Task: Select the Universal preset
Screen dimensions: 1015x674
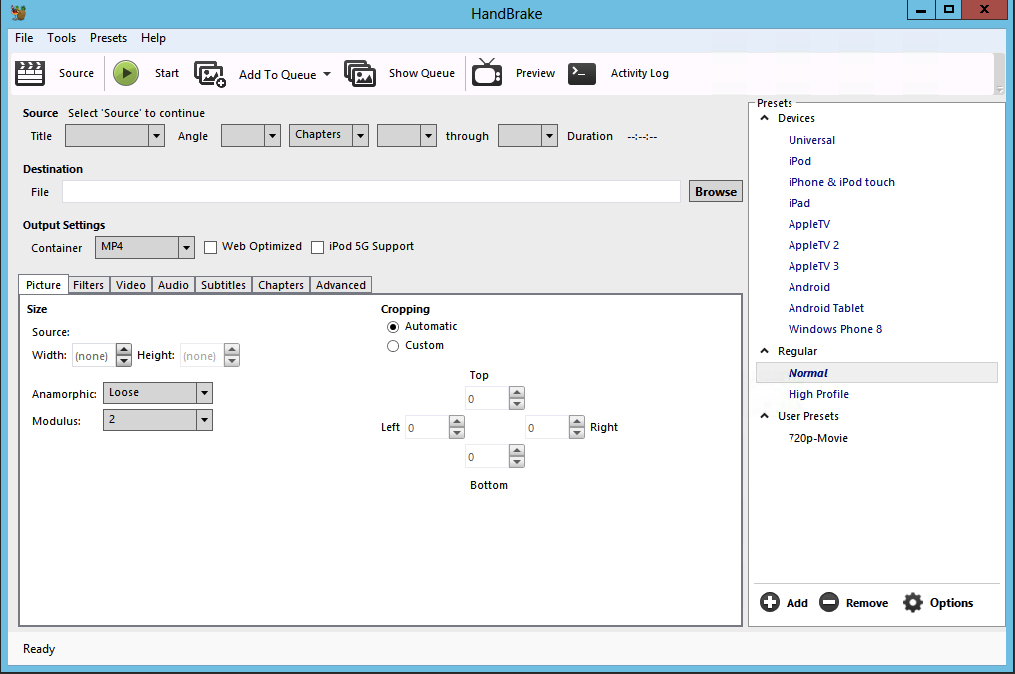Action: click(x=812, y=140)
